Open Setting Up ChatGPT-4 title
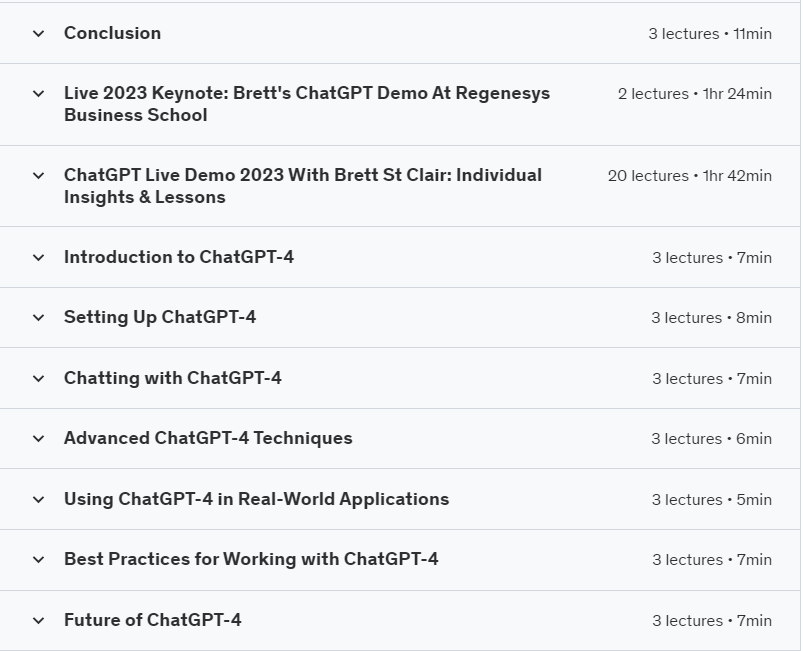803x651 pixels. (160, 317)
